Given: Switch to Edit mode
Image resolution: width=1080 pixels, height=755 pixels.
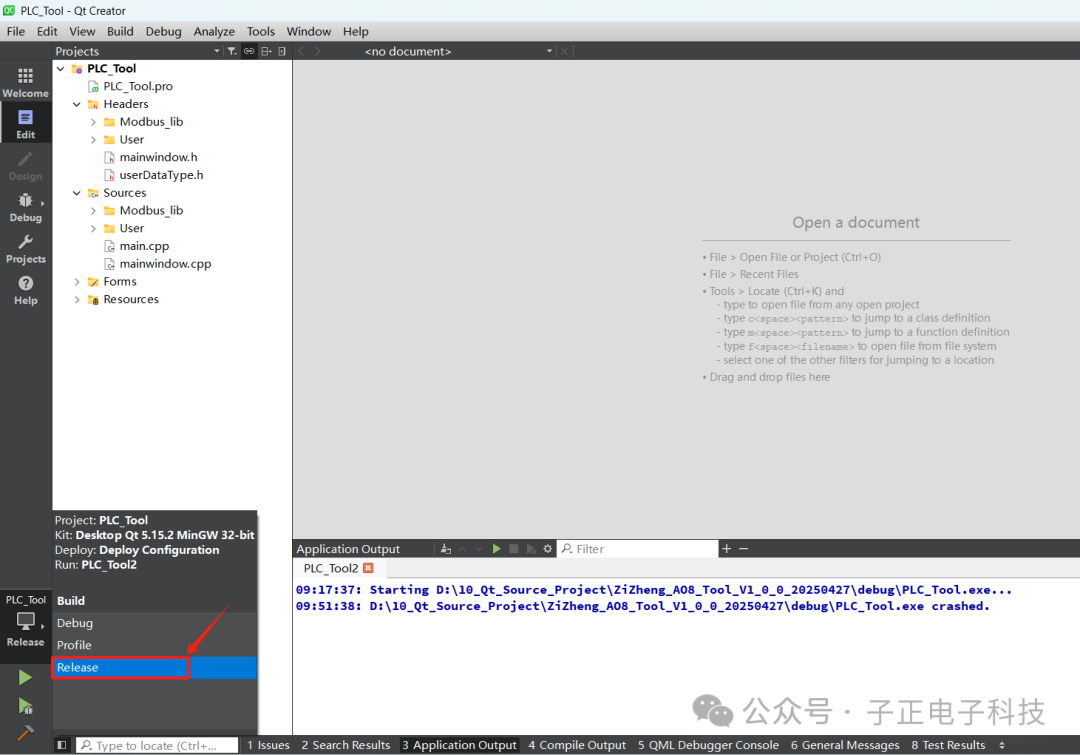Looking at the screenshot, I should click(x=25, y=123).
